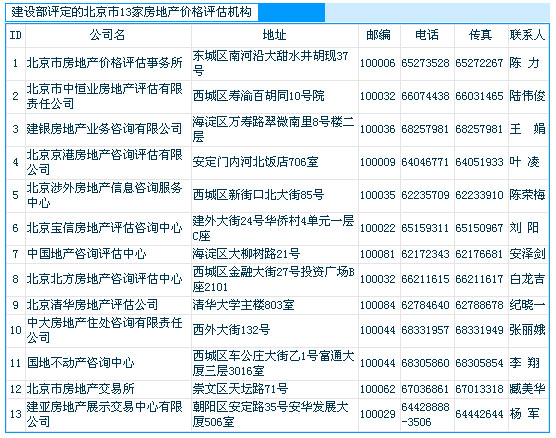Click phone number 65273528
Viewport: 556px width, 438px height.
425,63
